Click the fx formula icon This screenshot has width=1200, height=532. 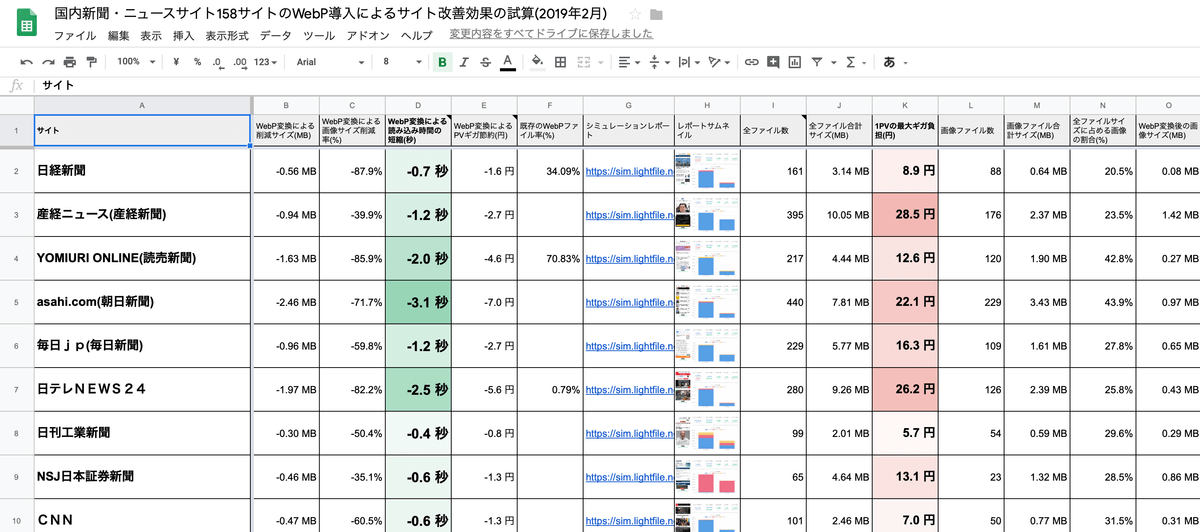(x=16, y=86)
